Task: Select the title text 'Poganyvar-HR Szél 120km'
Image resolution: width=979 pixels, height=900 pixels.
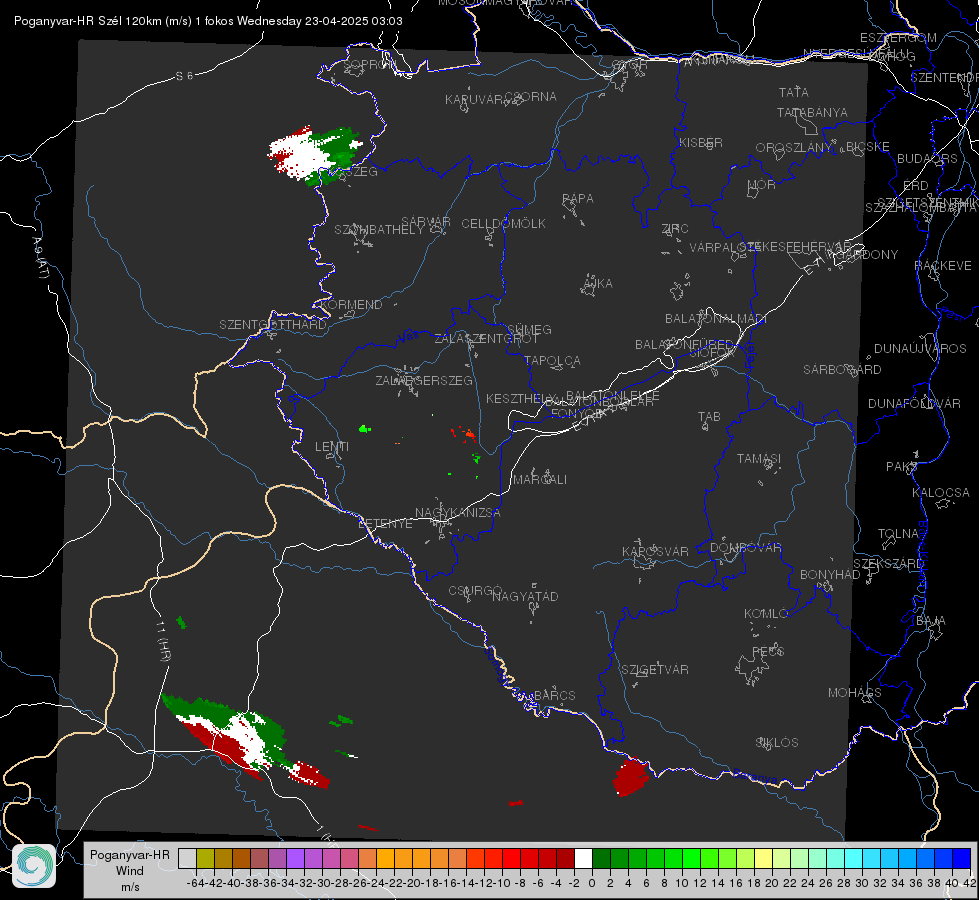Action: point(89,21)
